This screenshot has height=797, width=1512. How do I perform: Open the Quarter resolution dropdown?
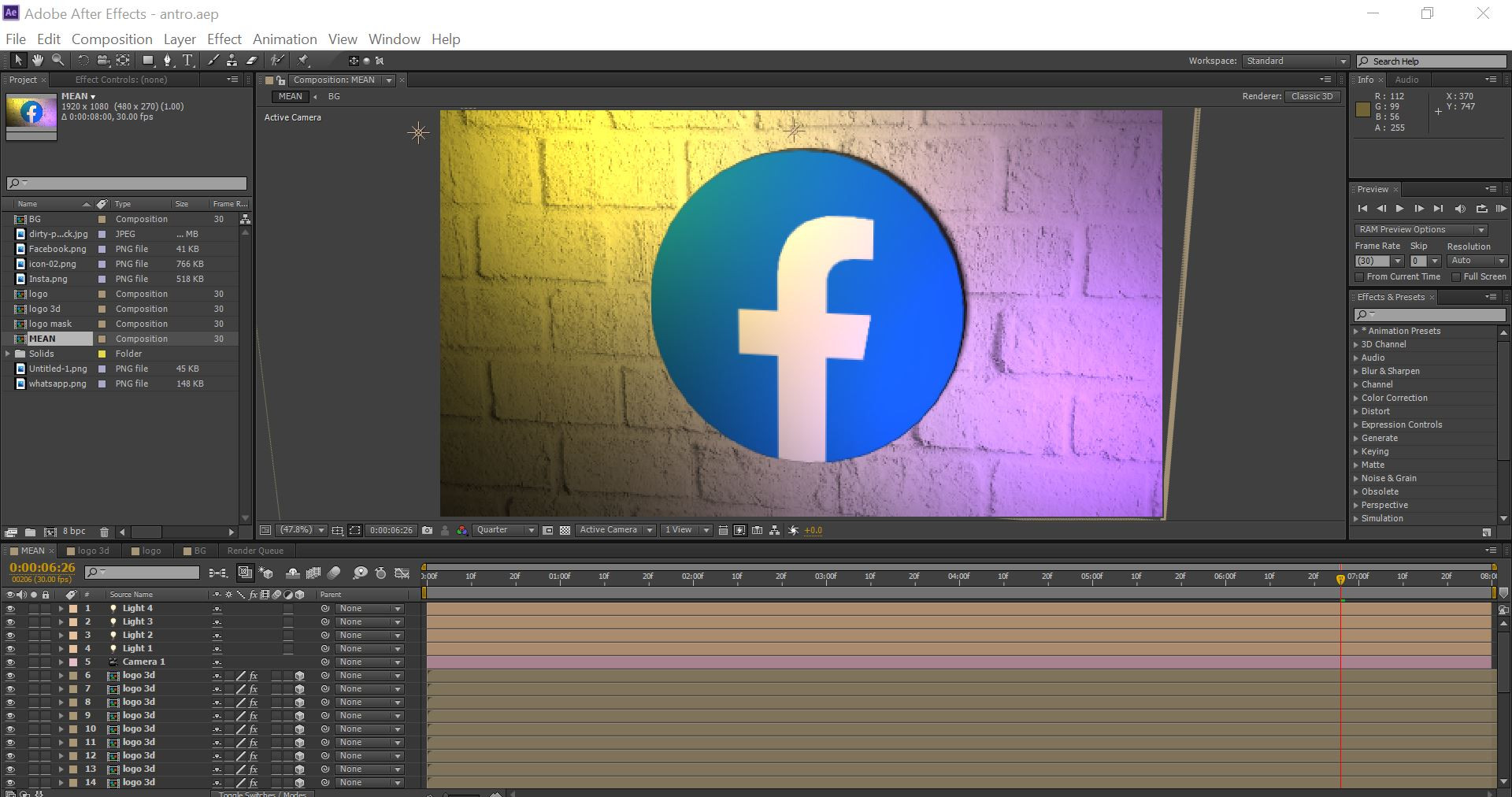[505, 531]
